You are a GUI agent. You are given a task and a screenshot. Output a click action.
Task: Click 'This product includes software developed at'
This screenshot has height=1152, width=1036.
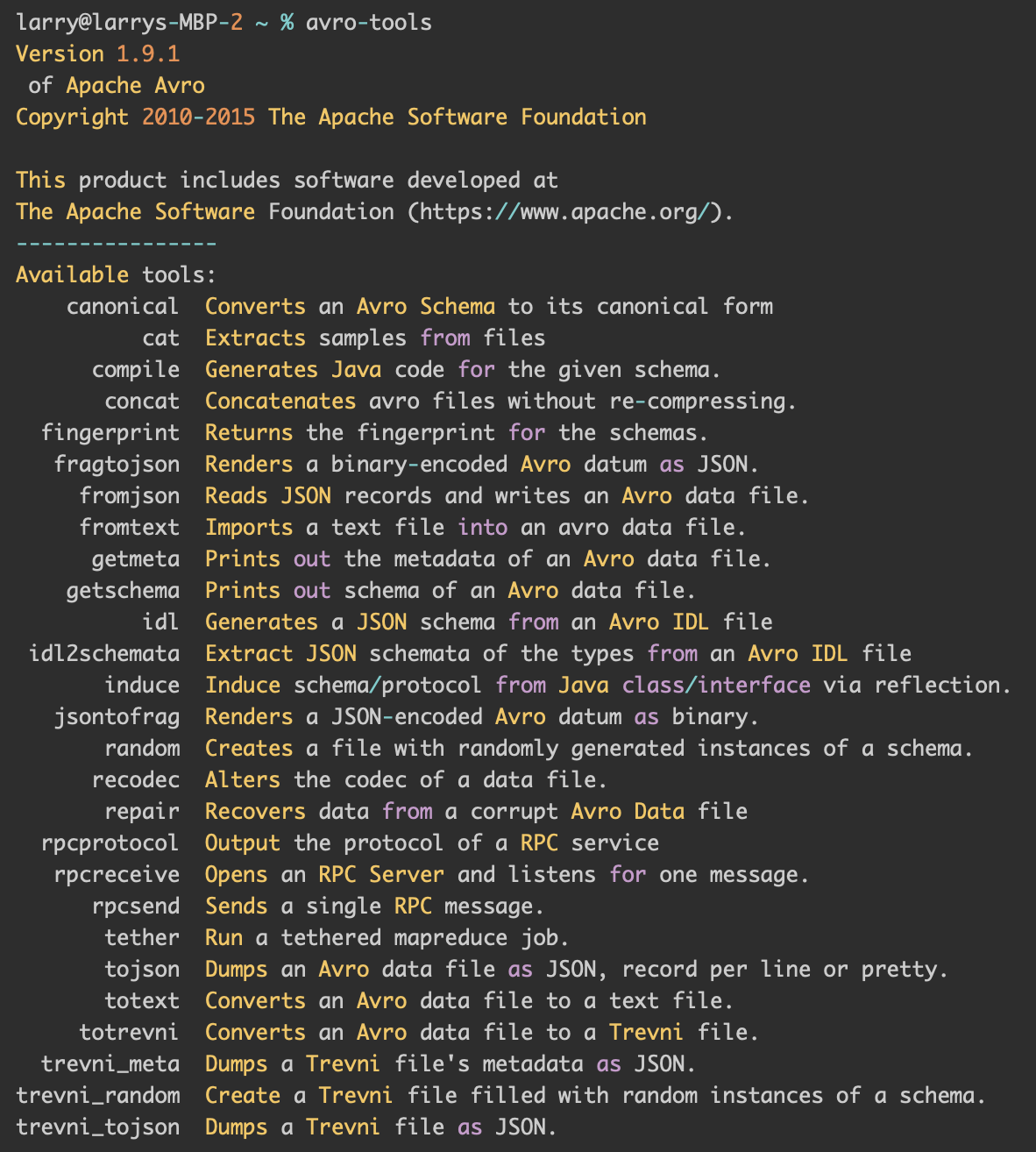click(287, 180)
